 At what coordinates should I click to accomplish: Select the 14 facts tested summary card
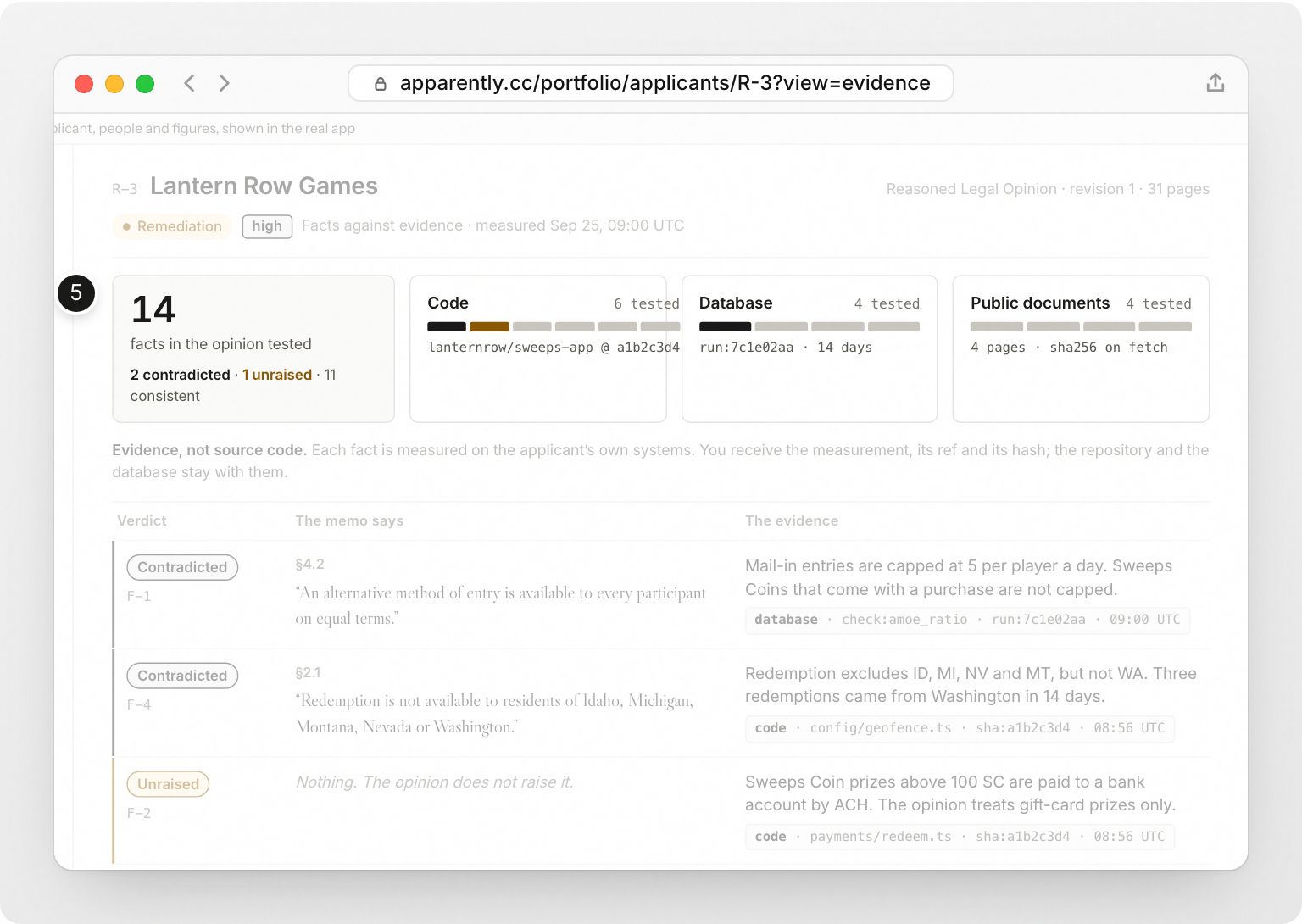click(253, 348)
